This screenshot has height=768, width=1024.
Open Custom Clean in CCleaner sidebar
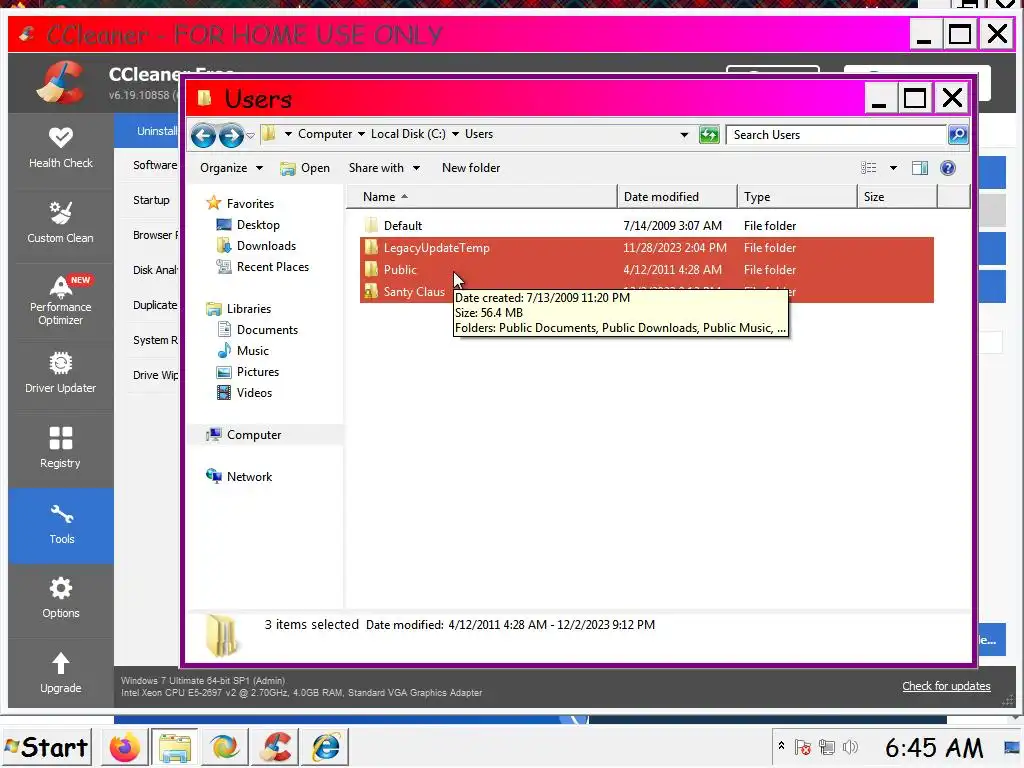tap(61, 223)
